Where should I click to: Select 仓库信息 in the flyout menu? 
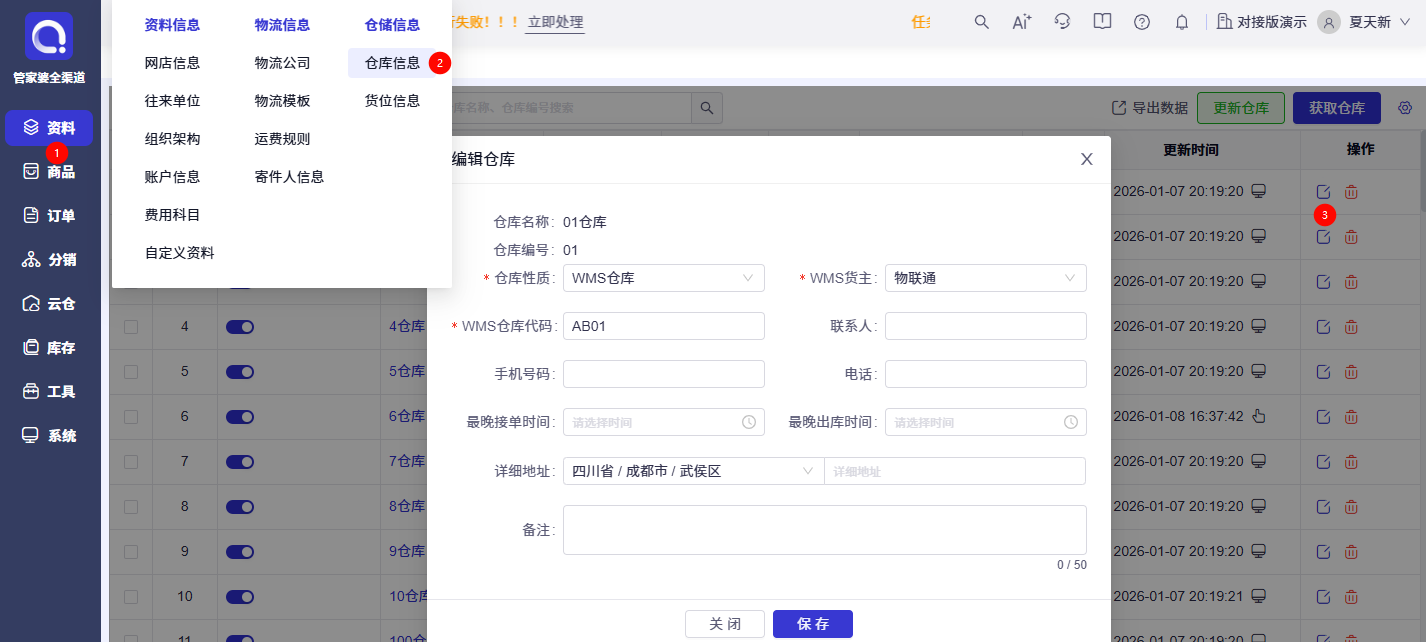[392, 63]
